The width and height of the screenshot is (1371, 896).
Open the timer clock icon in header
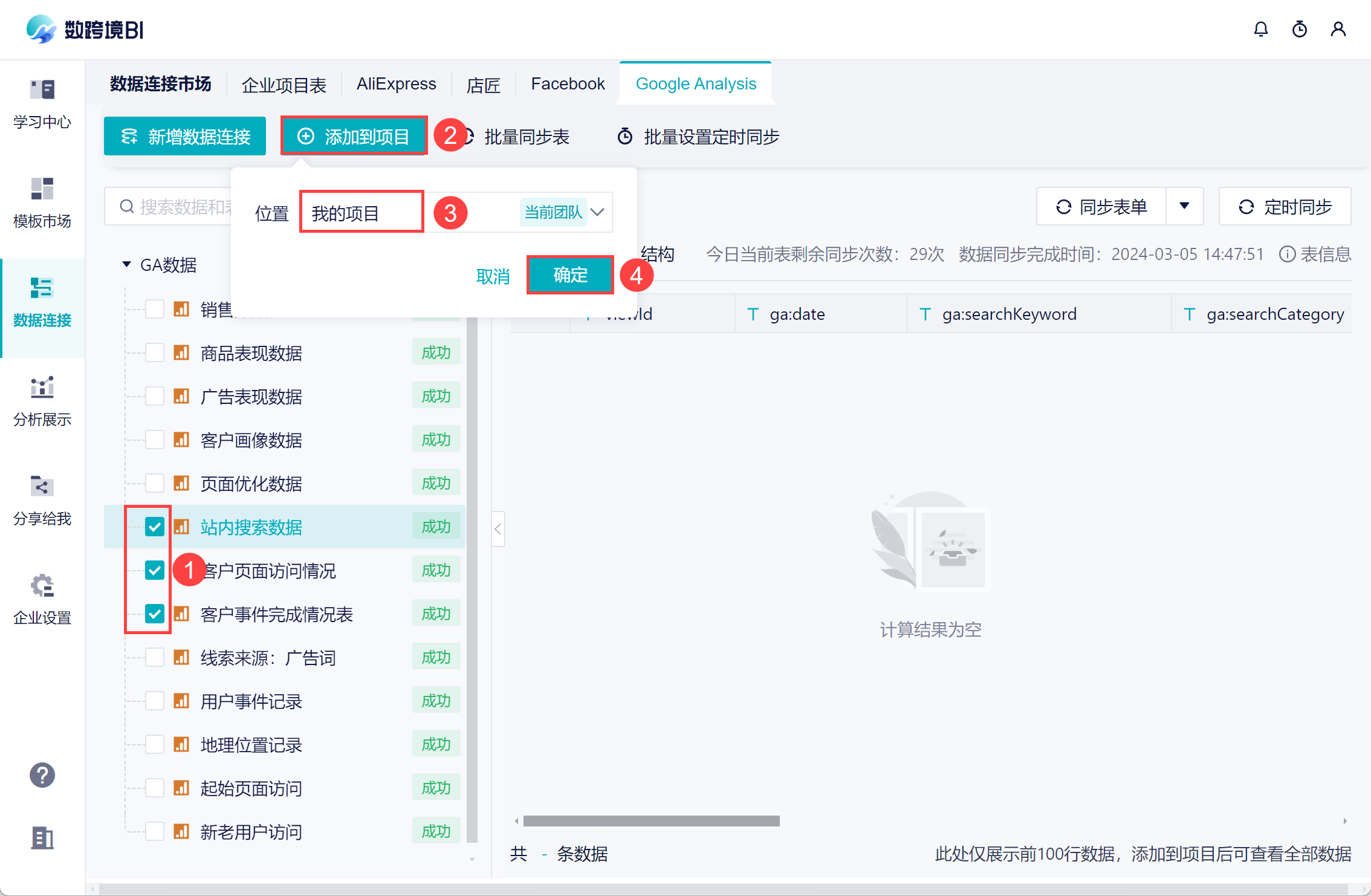pos(1299,30)
